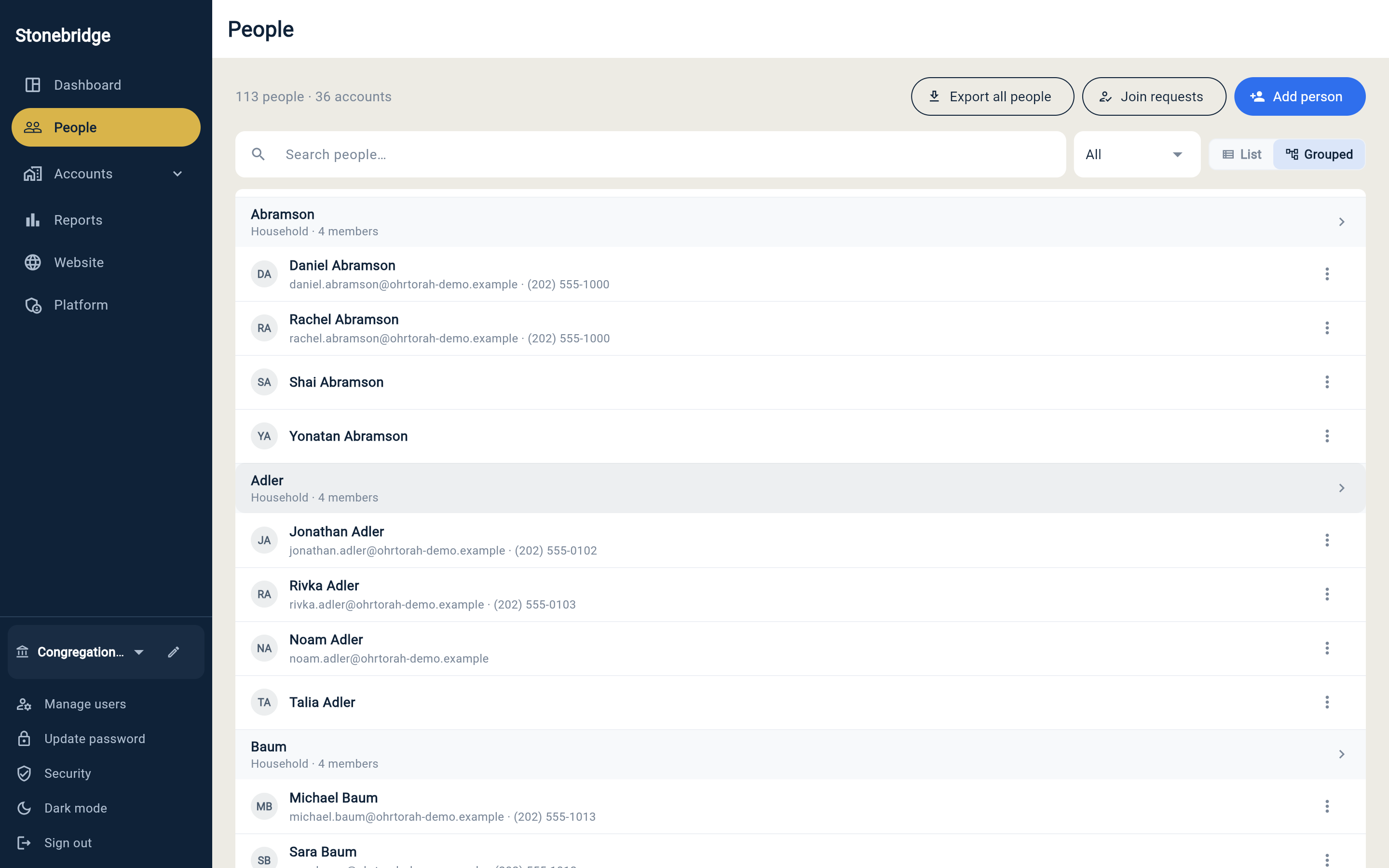
Task: Expand the Accounts sidebar menu chevron
Action: 177,174
